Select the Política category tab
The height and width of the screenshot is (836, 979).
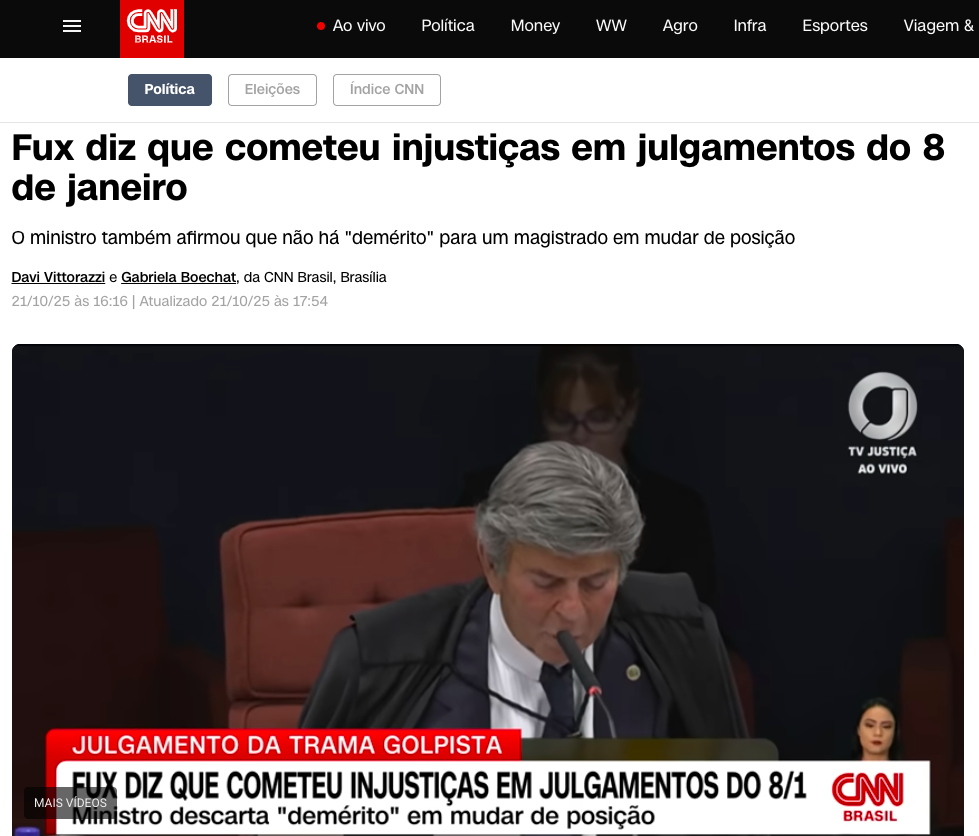pyautogui.click(x=170, y=90)
